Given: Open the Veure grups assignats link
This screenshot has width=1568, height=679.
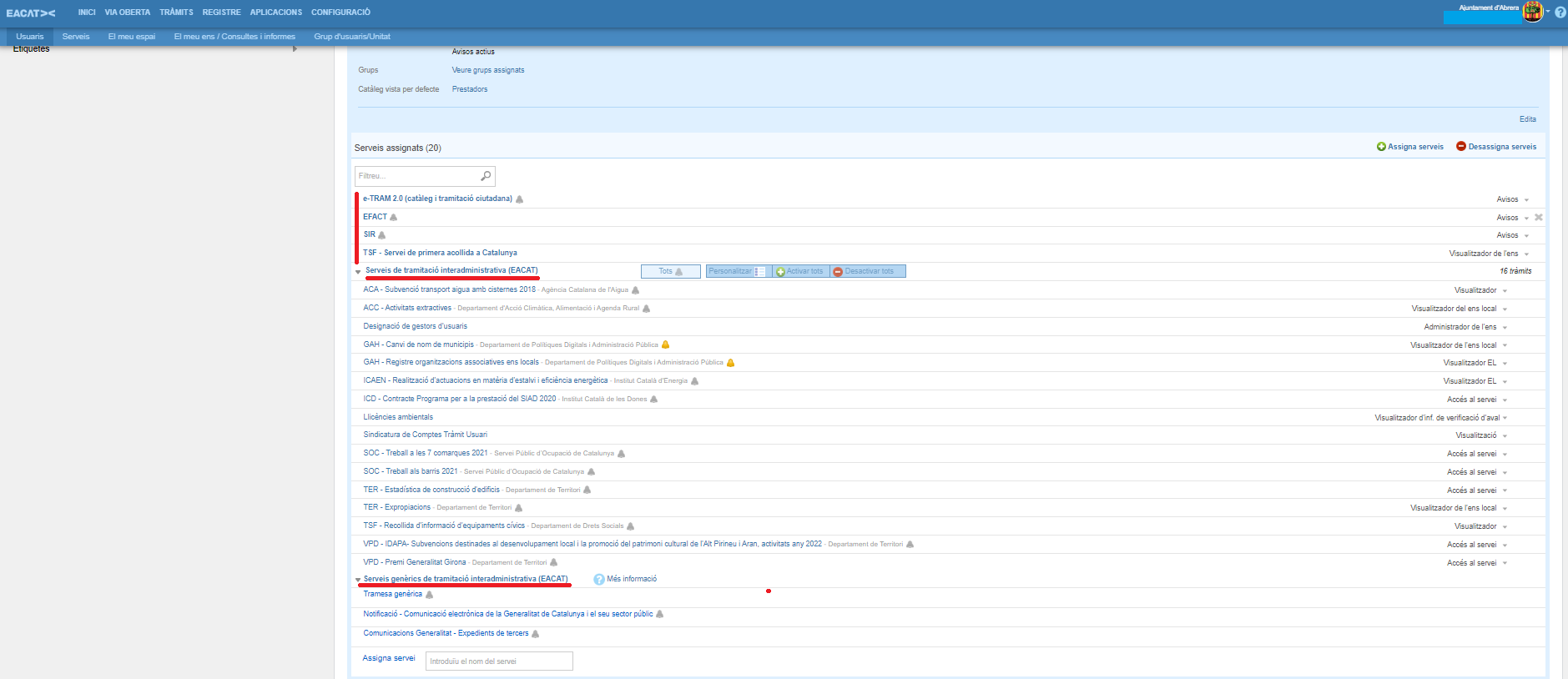Looking at the screenshot, I should pos(488,70).
